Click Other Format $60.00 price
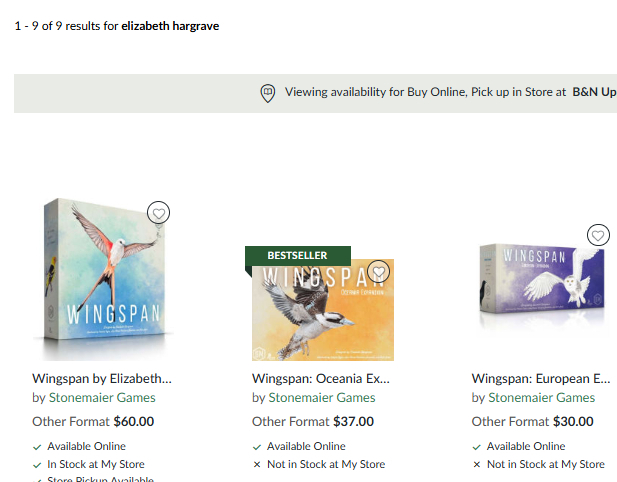Screen dimensions: 617x482 pyautogui.click(x=93, y=421)
